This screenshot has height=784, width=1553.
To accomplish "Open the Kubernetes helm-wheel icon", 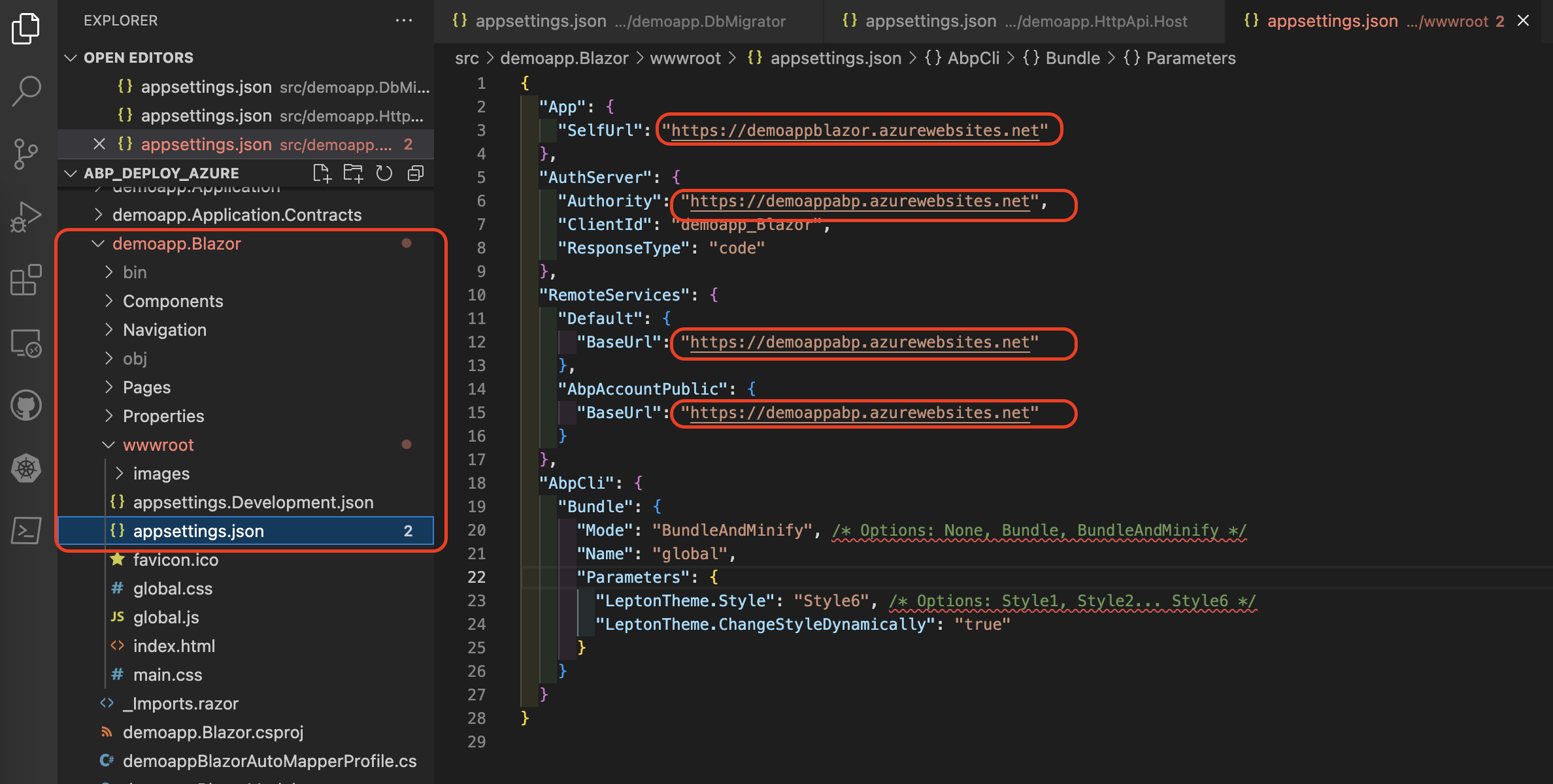I will 26,468.
